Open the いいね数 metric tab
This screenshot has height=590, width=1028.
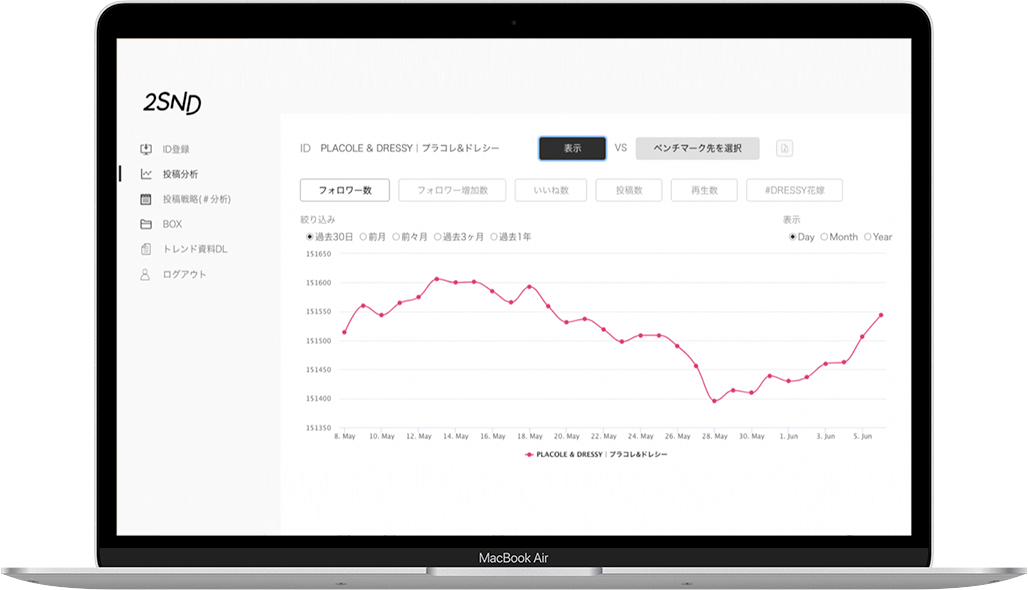click(551, 190)
